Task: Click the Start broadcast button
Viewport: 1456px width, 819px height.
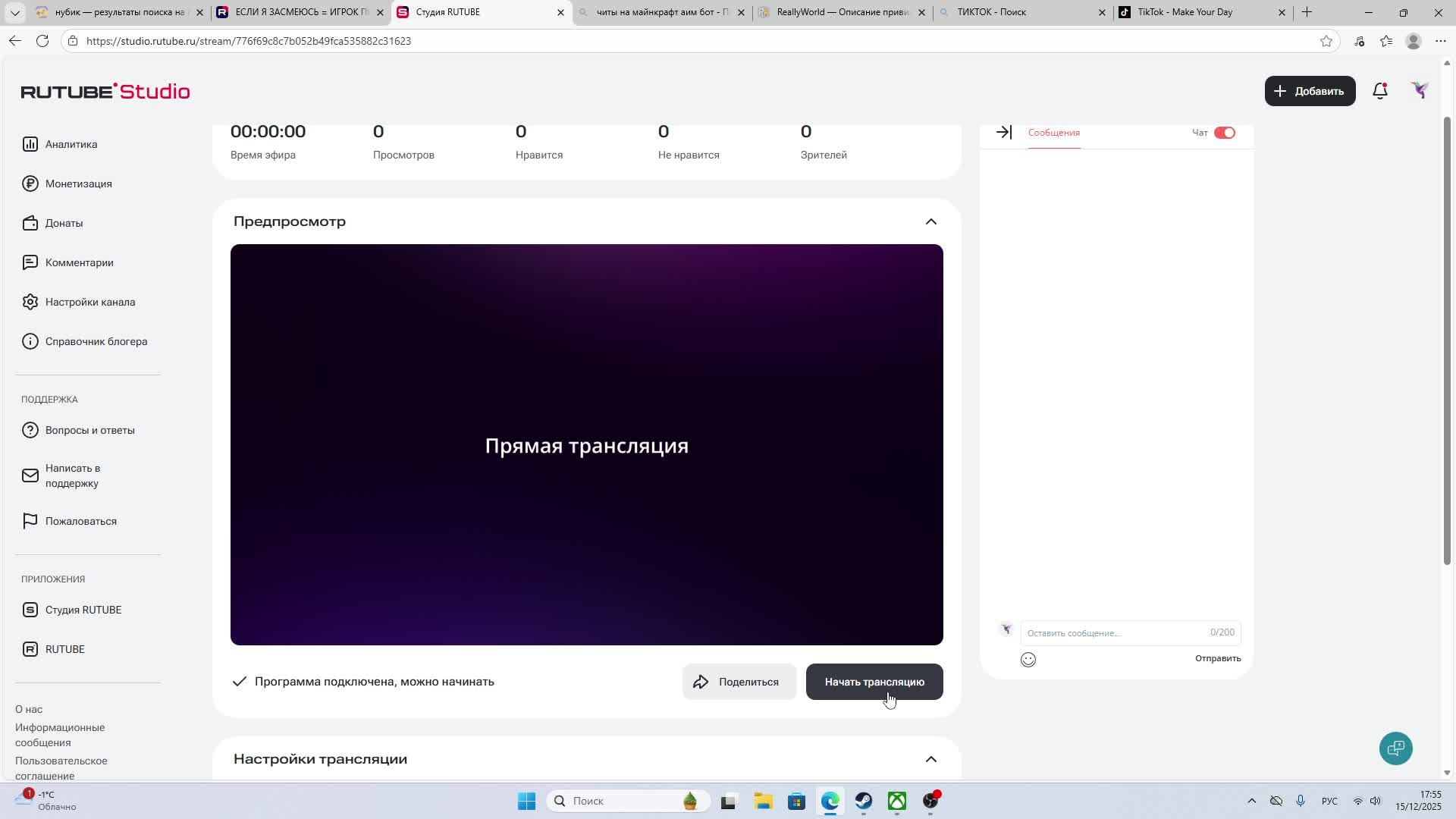Action: [x=874, y=682]
